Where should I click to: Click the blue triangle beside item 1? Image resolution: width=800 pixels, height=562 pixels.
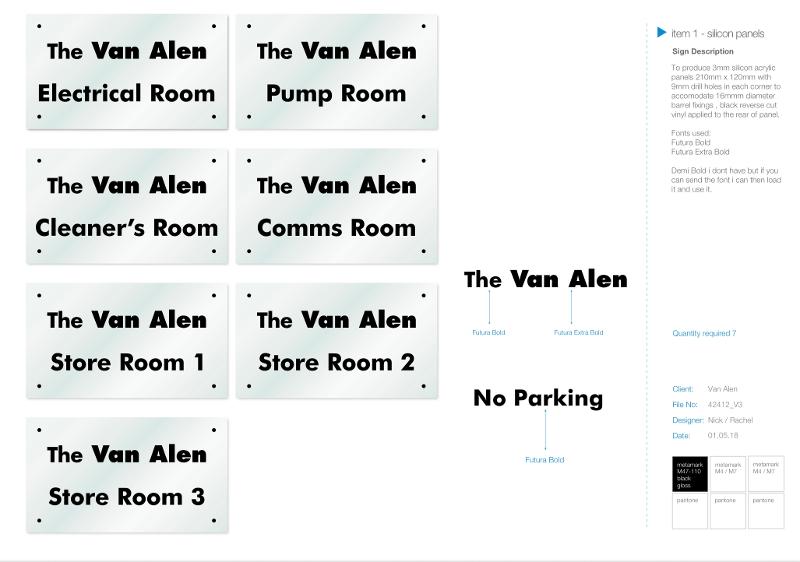pyautogui.click(x=661, y=33)
